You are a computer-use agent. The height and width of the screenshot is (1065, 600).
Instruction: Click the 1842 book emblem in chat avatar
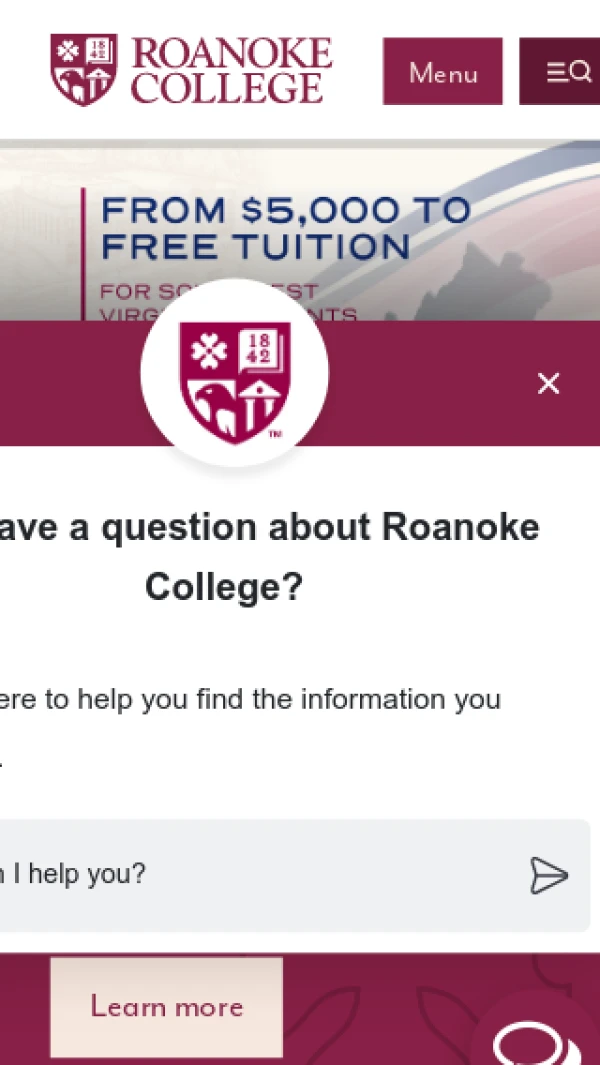pos(264,347)
